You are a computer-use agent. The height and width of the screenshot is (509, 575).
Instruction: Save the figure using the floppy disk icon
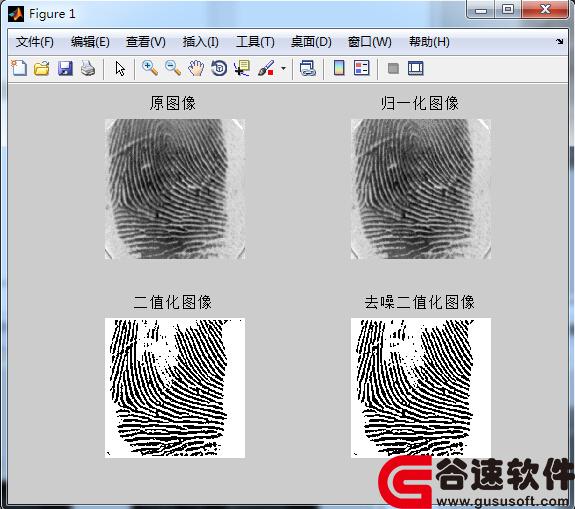point(65,68)
